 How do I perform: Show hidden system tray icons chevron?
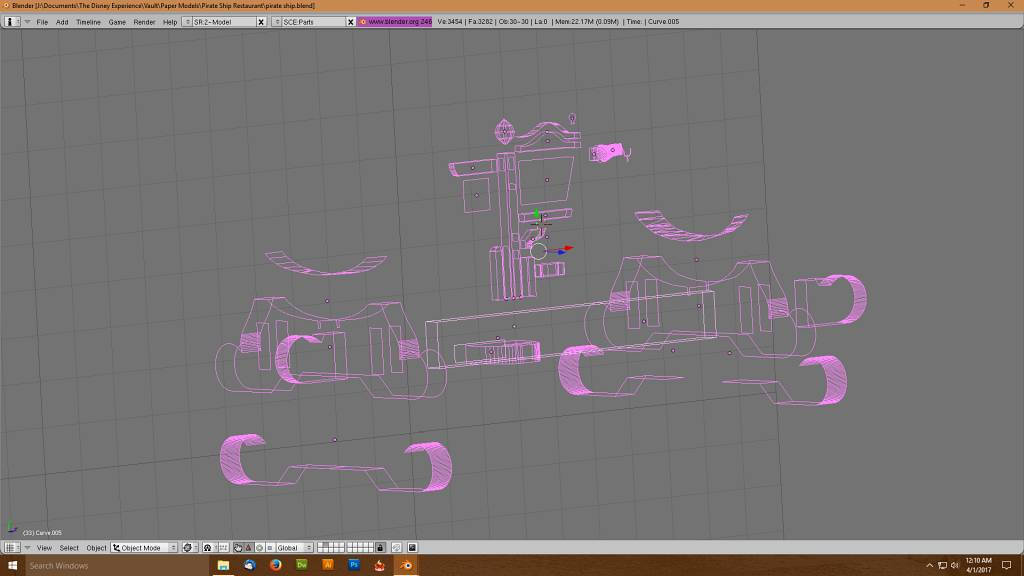(929, 566)
